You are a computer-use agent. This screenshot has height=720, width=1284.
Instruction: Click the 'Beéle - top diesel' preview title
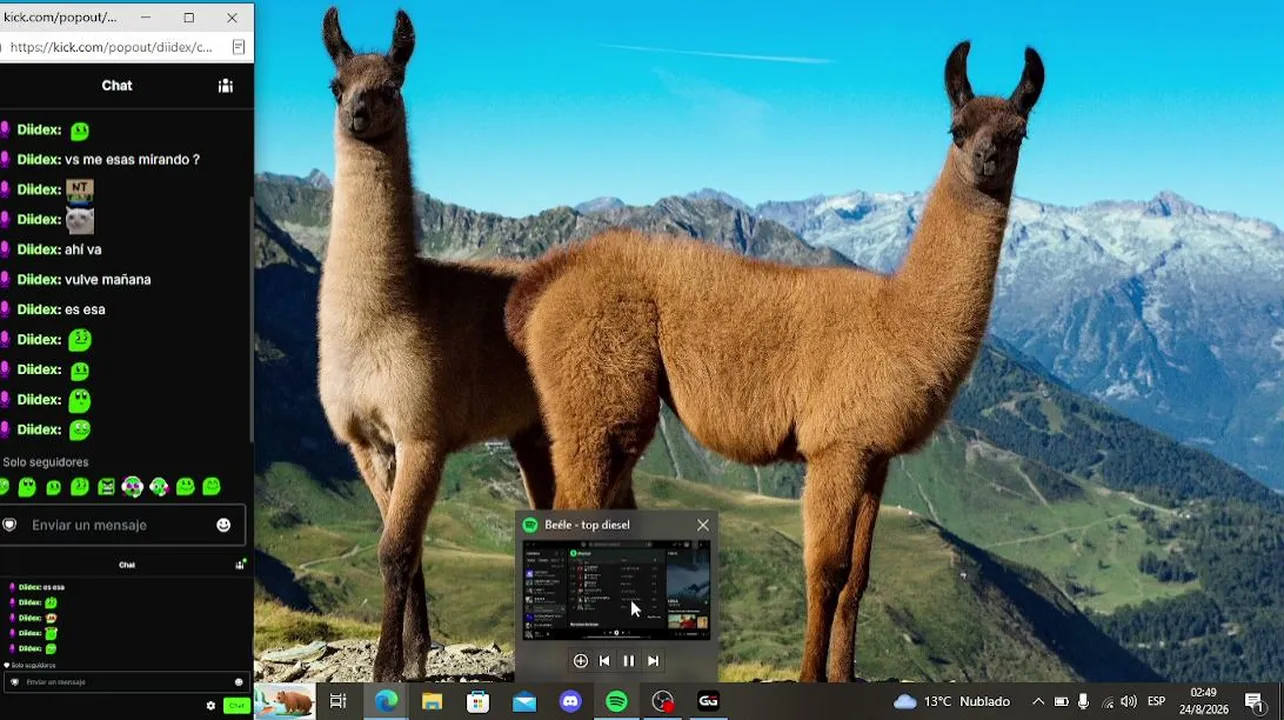click(587, 525)
